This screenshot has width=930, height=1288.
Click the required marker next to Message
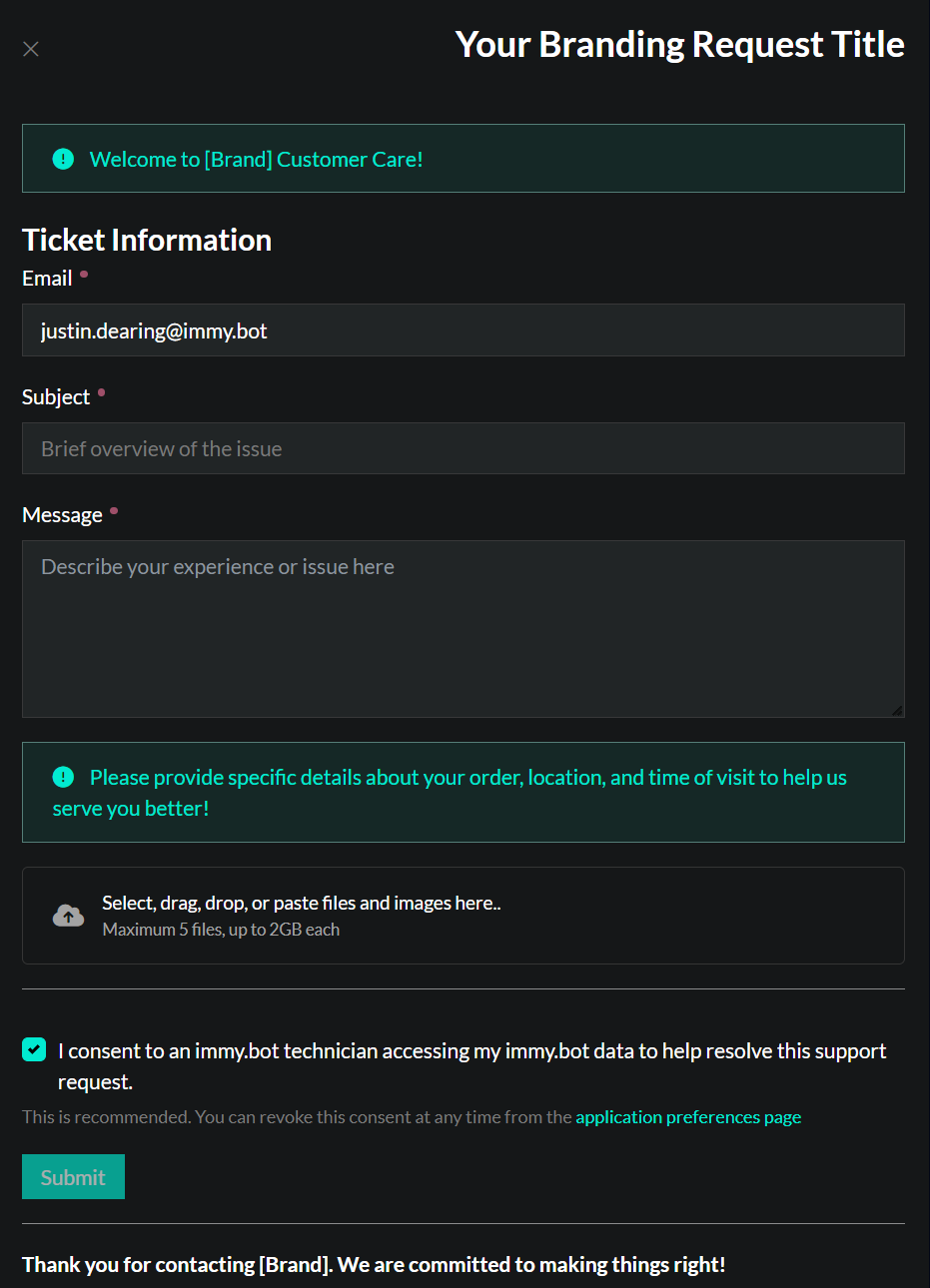[114, 511]
